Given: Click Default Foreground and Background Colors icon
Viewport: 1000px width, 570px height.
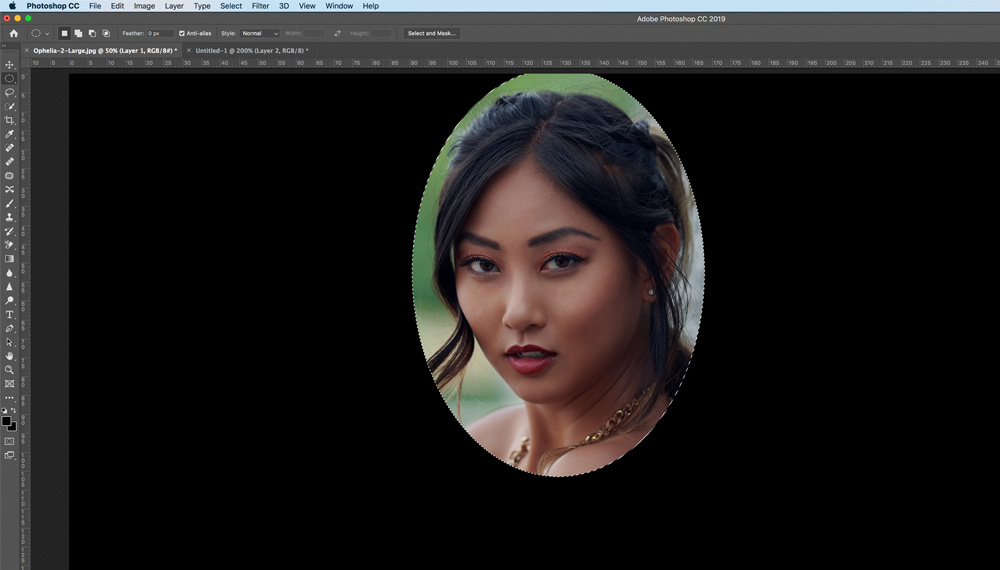Looking at the screenshot, I should coord(4,411).
